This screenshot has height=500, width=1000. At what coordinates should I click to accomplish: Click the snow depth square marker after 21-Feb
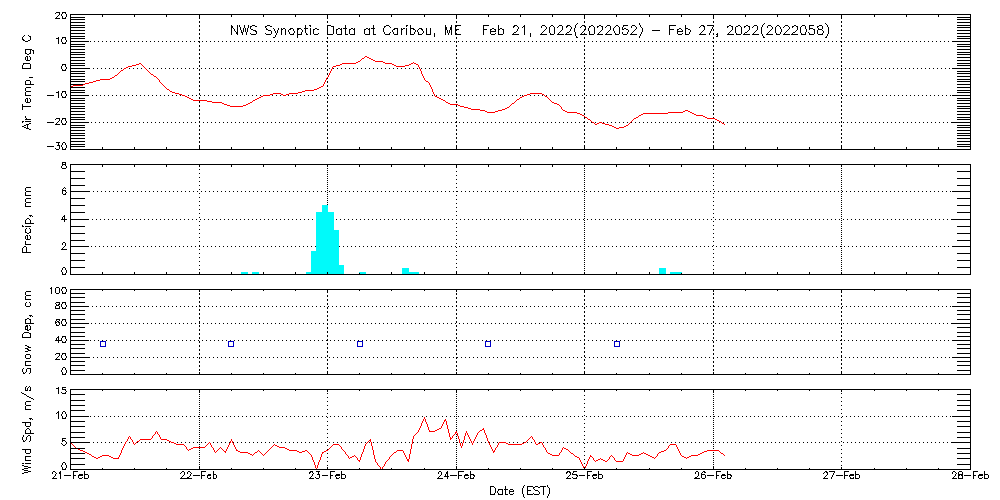103,344
